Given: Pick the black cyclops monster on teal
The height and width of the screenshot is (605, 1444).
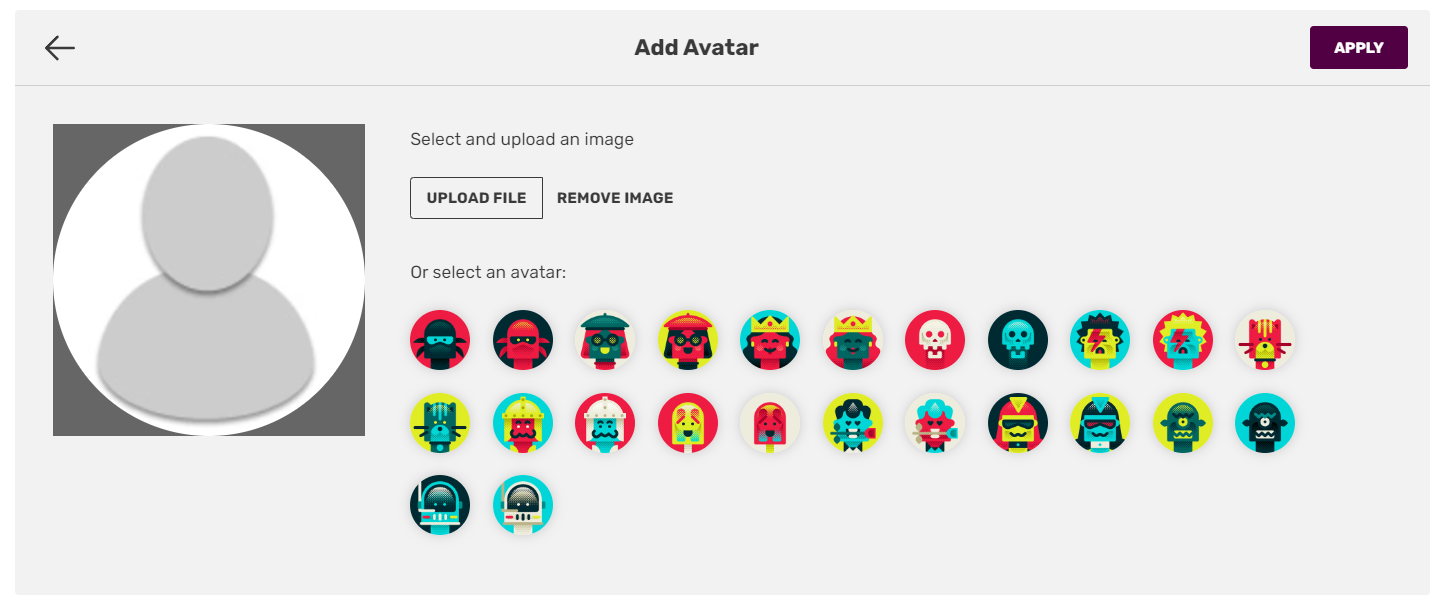Looking at the screenshot, I should click(1265, 423).
